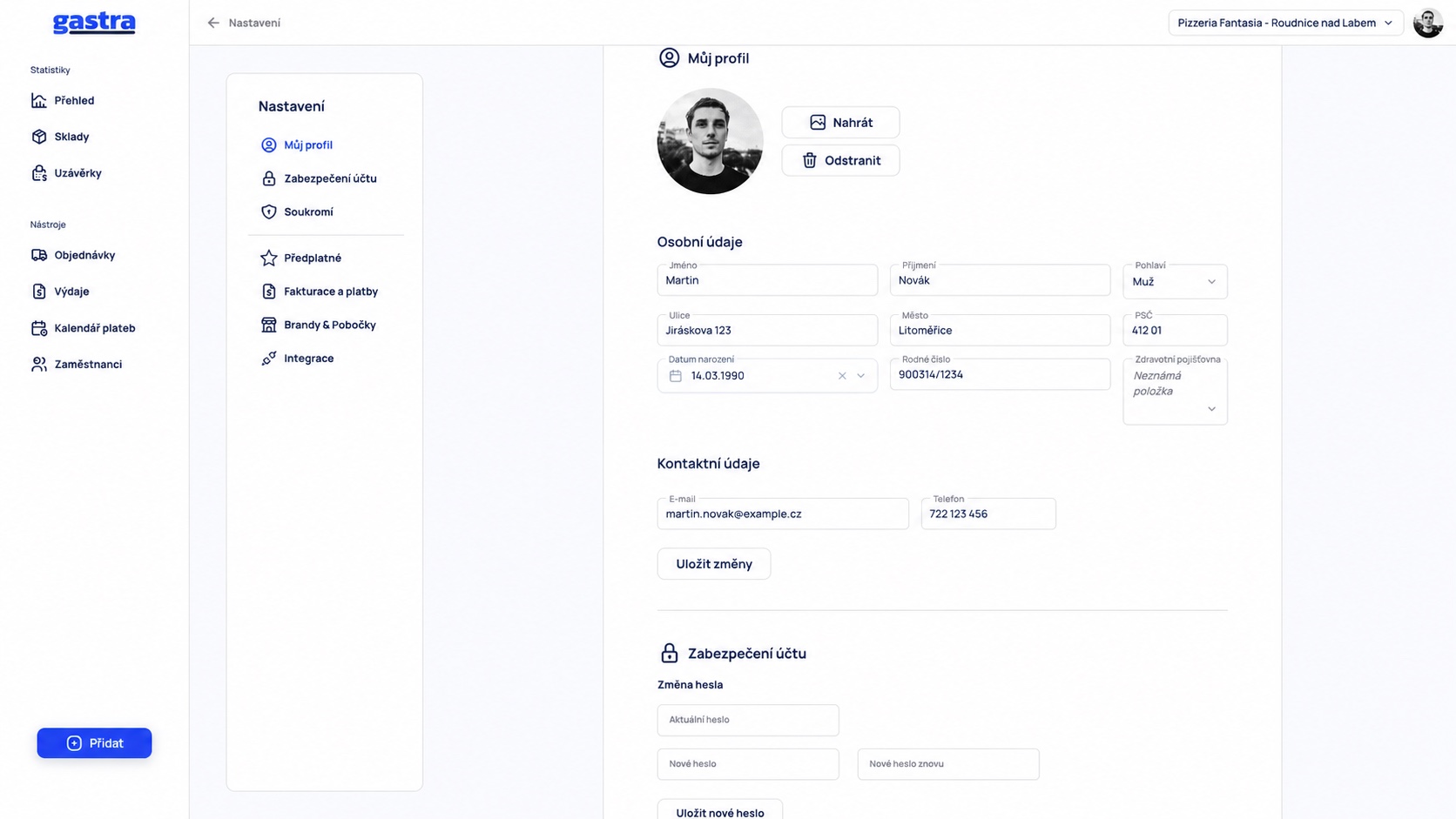
Task: Click the Příjmení field containing Novák
Action: [x=1000, y=280]
